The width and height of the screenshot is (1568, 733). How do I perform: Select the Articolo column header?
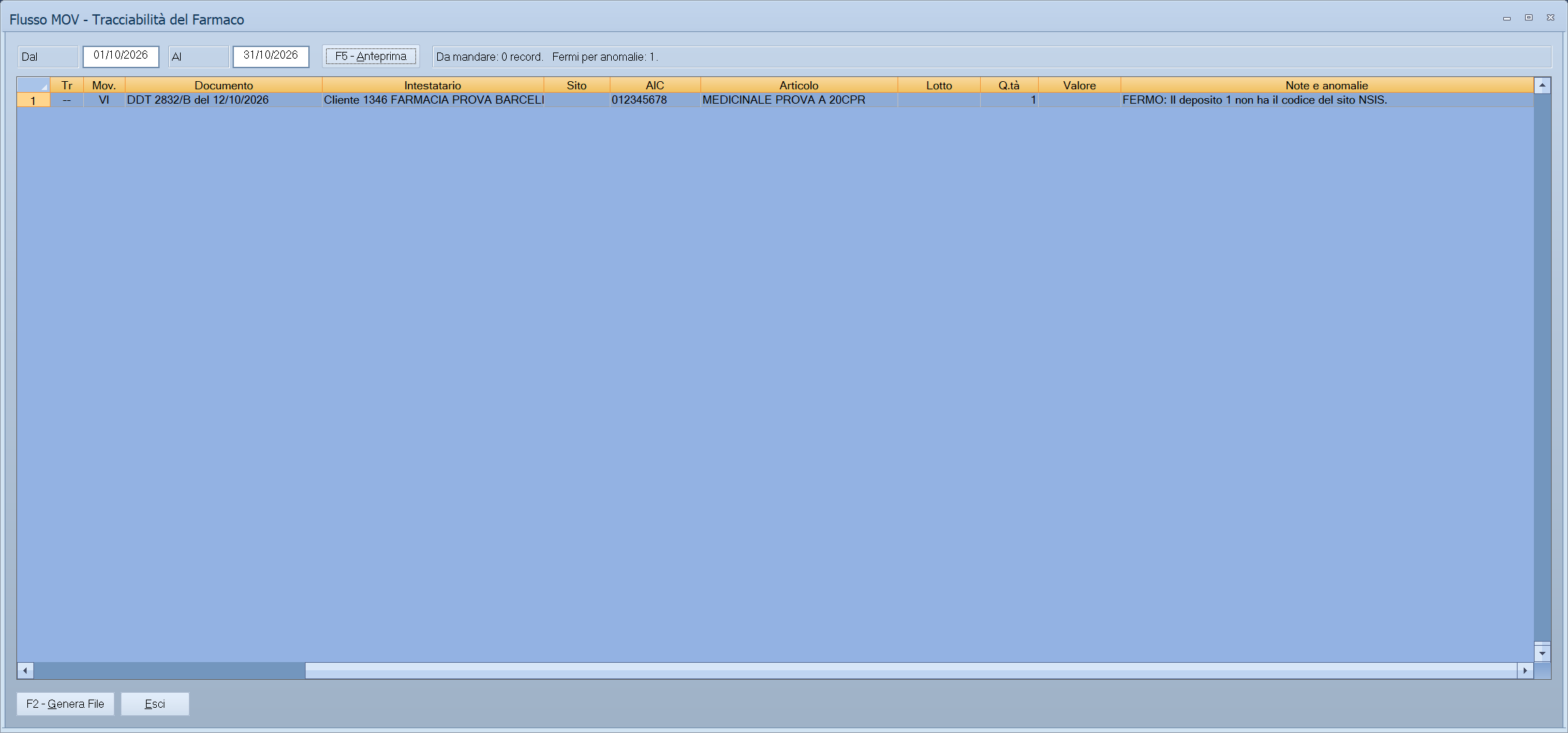pyautogui.click(x=799, y=85)
